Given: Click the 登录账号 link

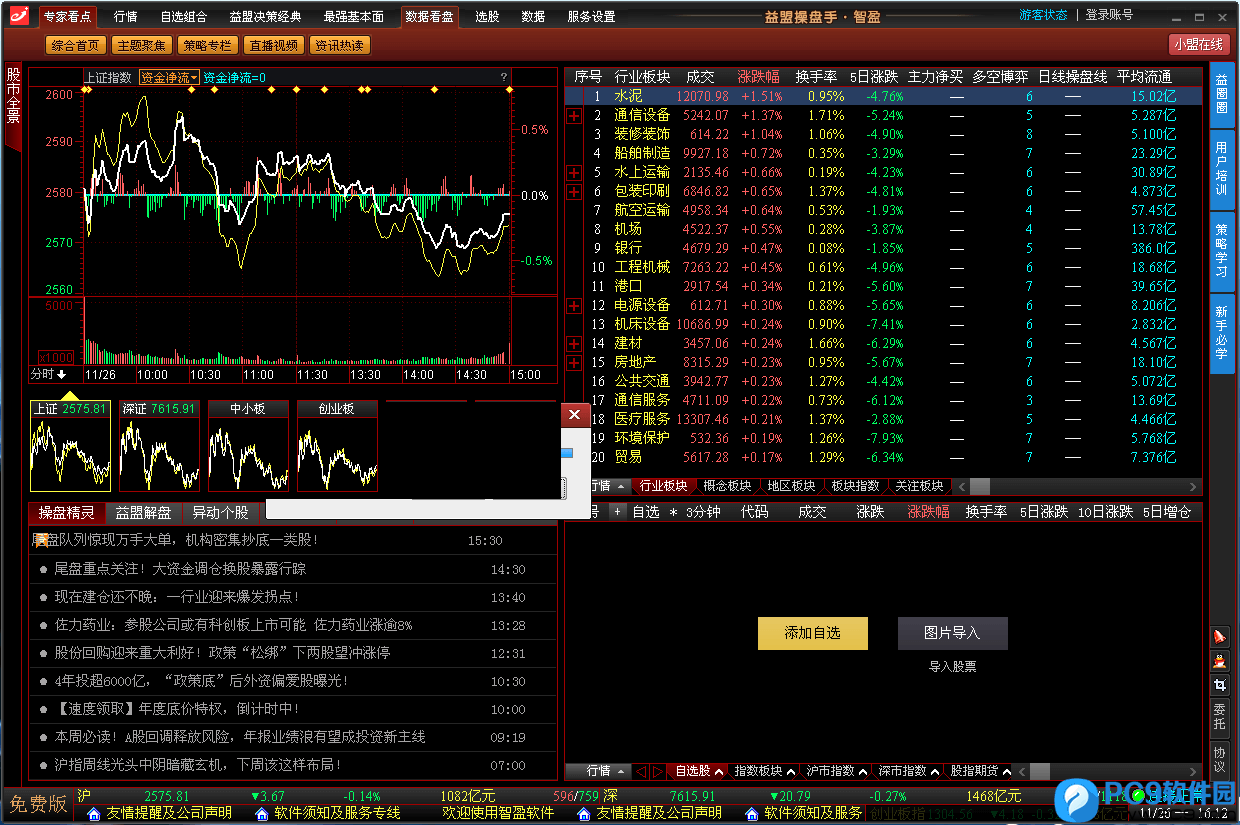Looking at the screenshot, I should tap(1110, 14).
